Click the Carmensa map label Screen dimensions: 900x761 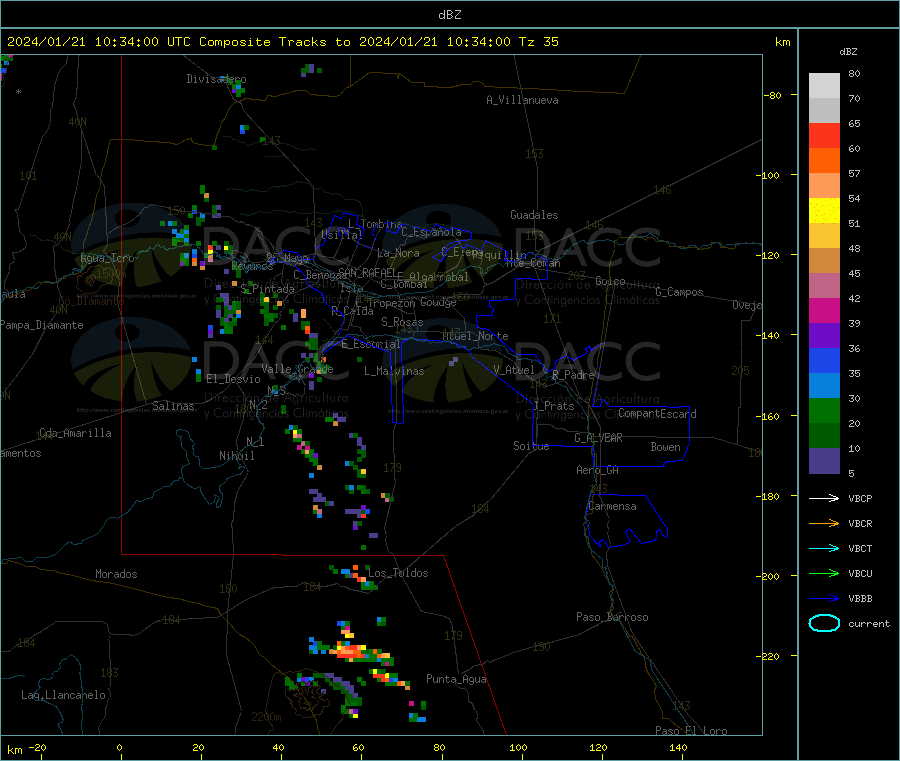(x=612, y=506)
